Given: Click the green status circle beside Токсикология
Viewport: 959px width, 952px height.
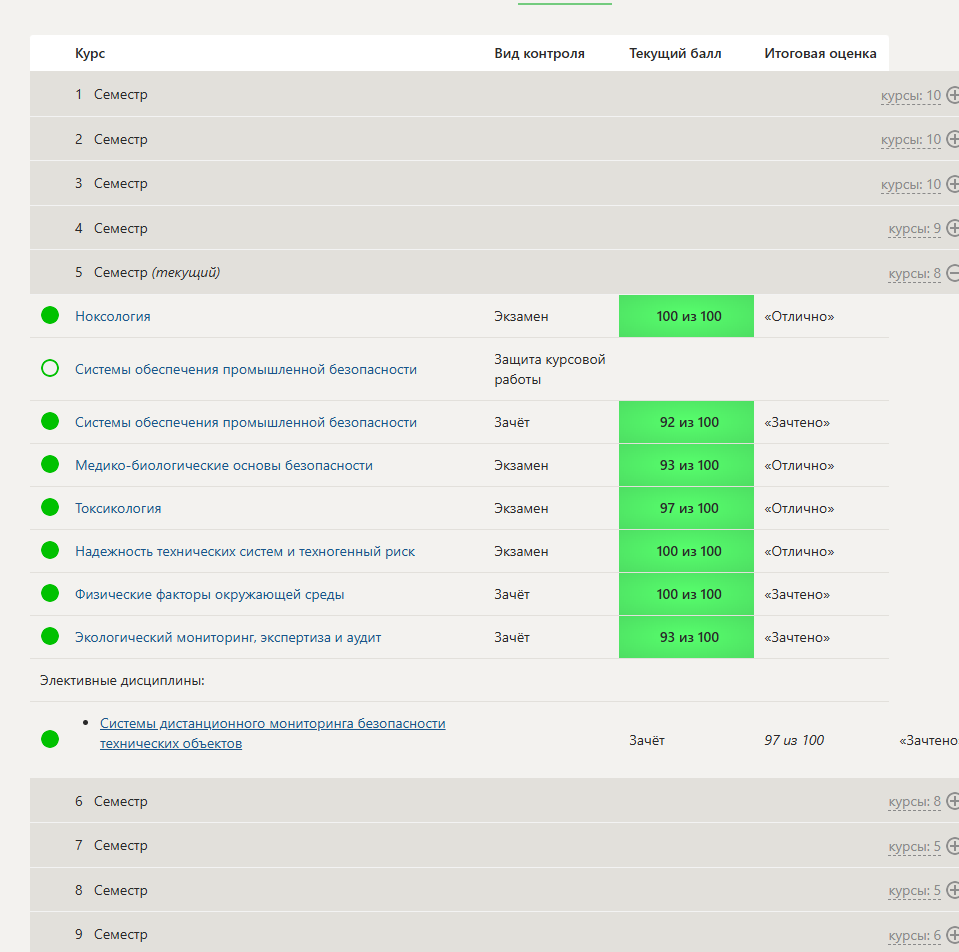Looking at the screenshot, I should pyautogui.click(x=50, y=508).
